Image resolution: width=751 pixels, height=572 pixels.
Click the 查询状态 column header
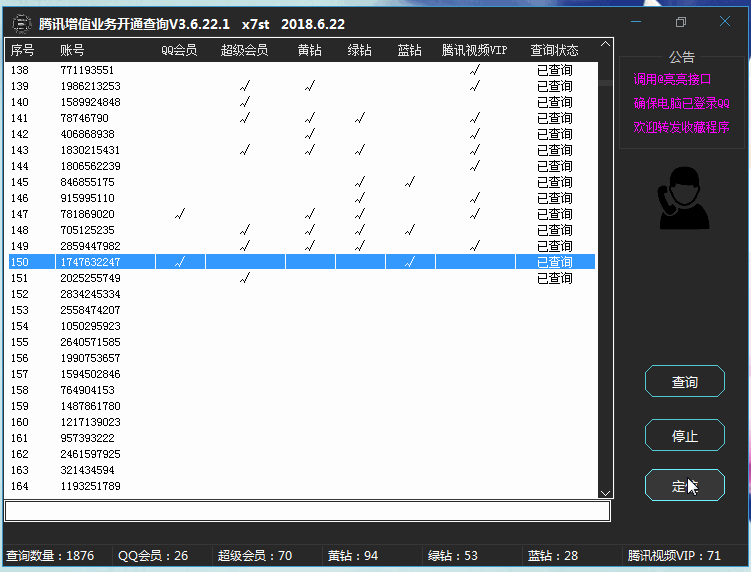pyautogui.click(x=554, y=50)
